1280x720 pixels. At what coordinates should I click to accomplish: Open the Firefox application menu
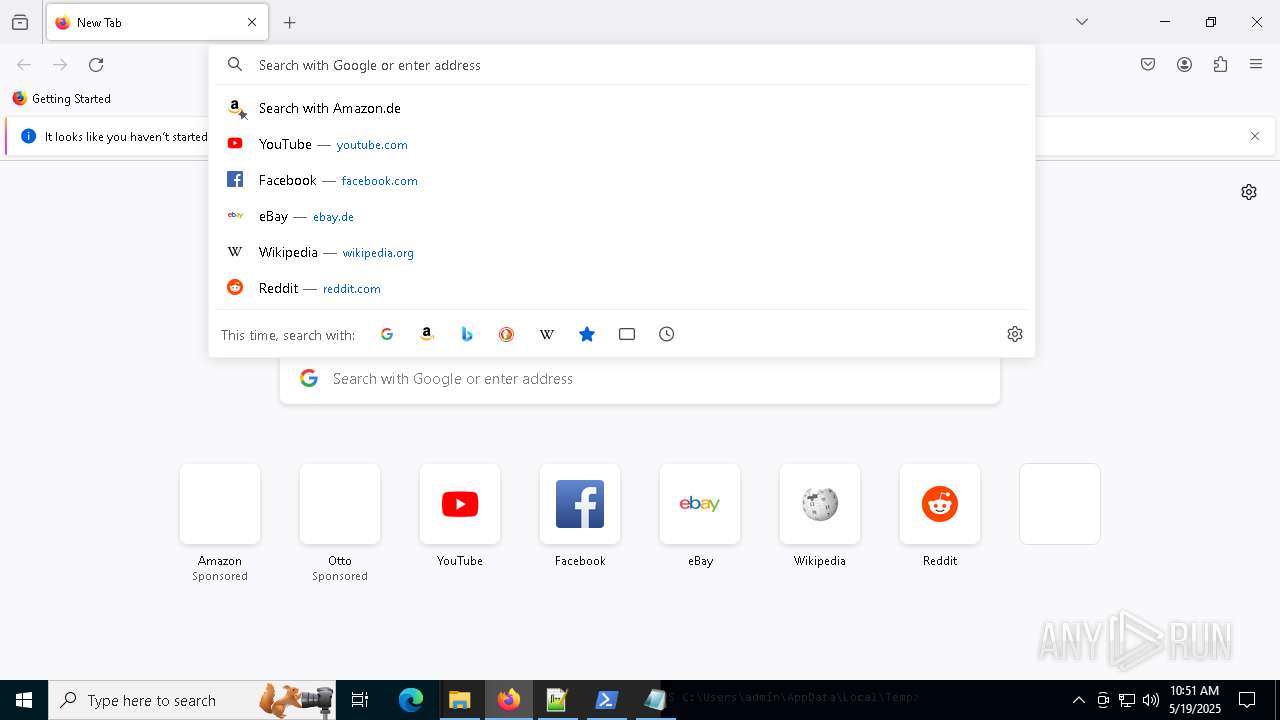pyautogui.click(x=1256, y=65)
